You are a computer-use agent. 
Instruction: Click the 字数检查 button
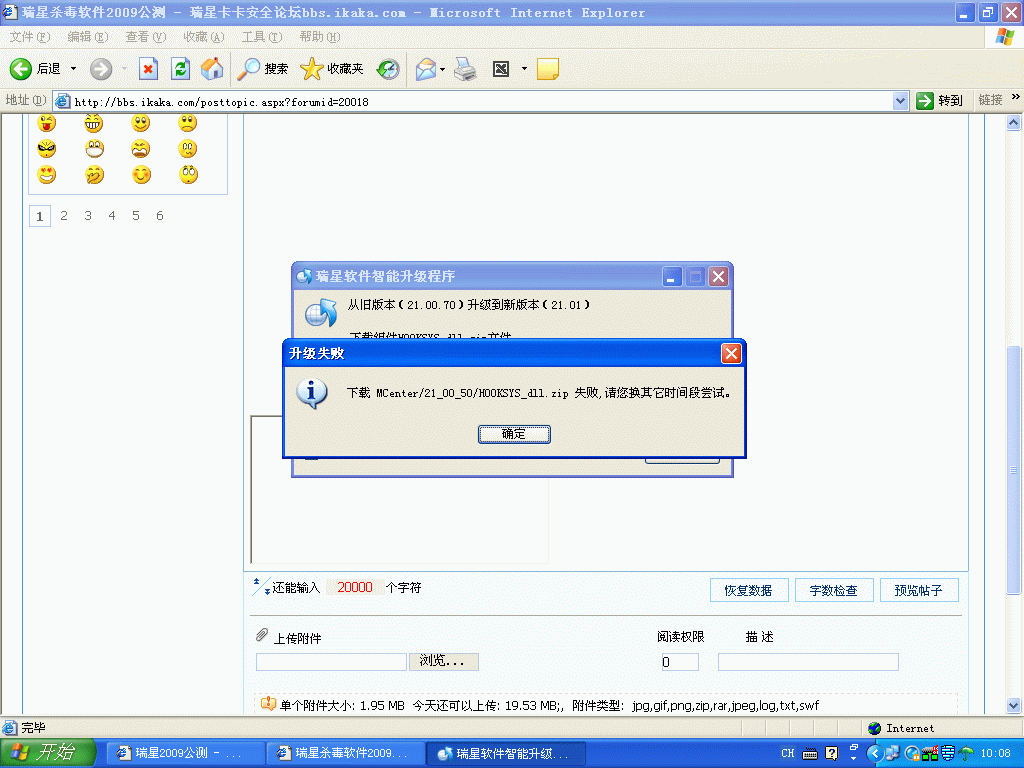[x=833, y=590]
